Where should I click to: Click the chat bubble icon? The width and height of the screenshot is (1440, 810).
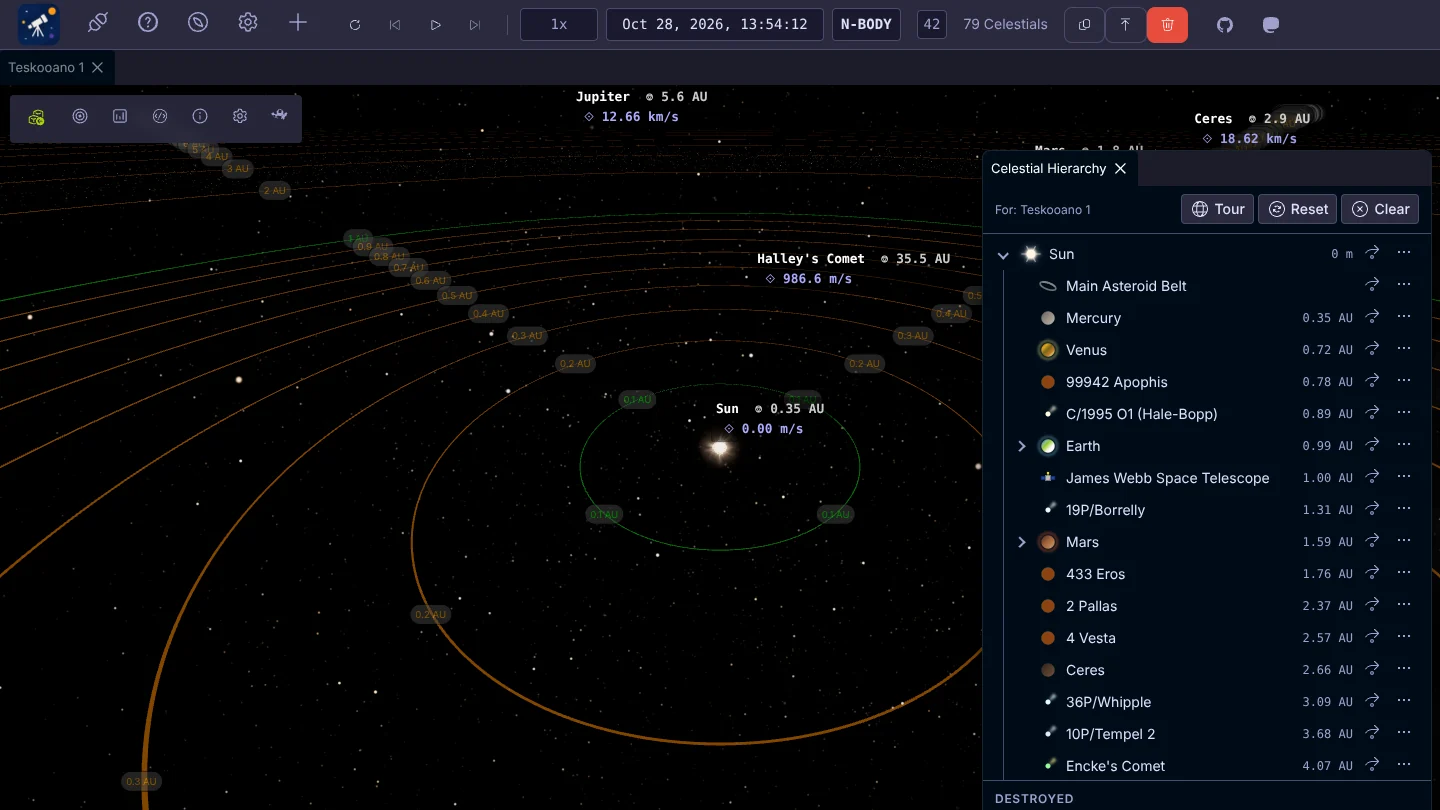(1271, 25)
